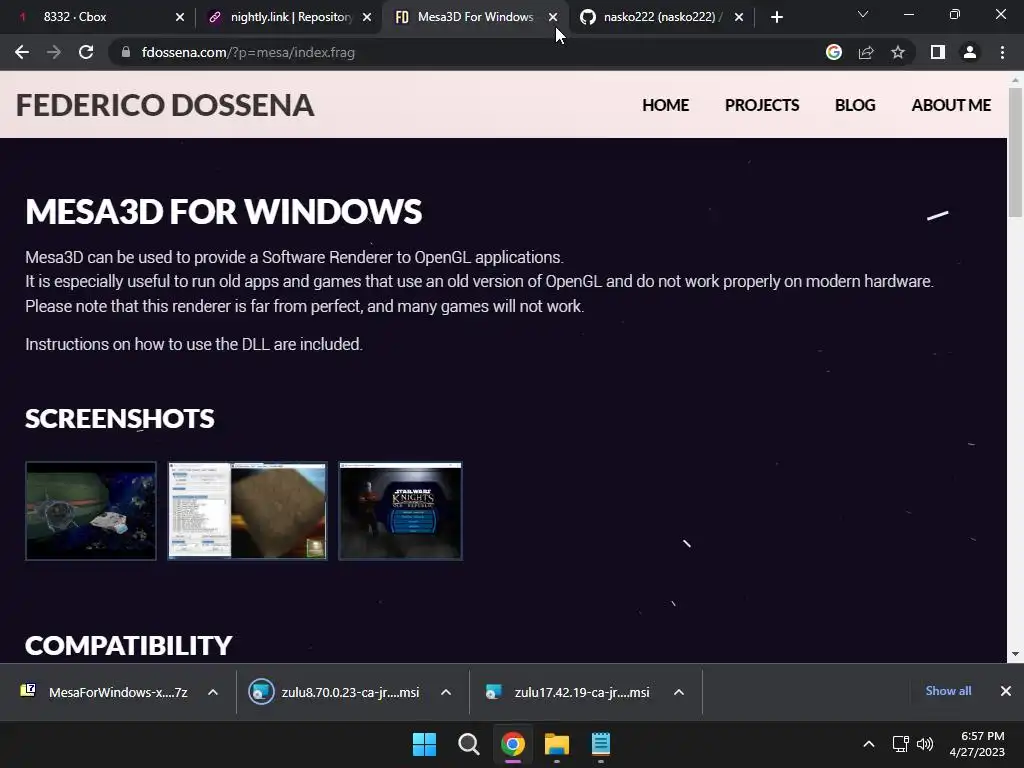Screen dimensions: 1024x768
Task: Open the tab search dropdown arrow
Action: (863, 14)
